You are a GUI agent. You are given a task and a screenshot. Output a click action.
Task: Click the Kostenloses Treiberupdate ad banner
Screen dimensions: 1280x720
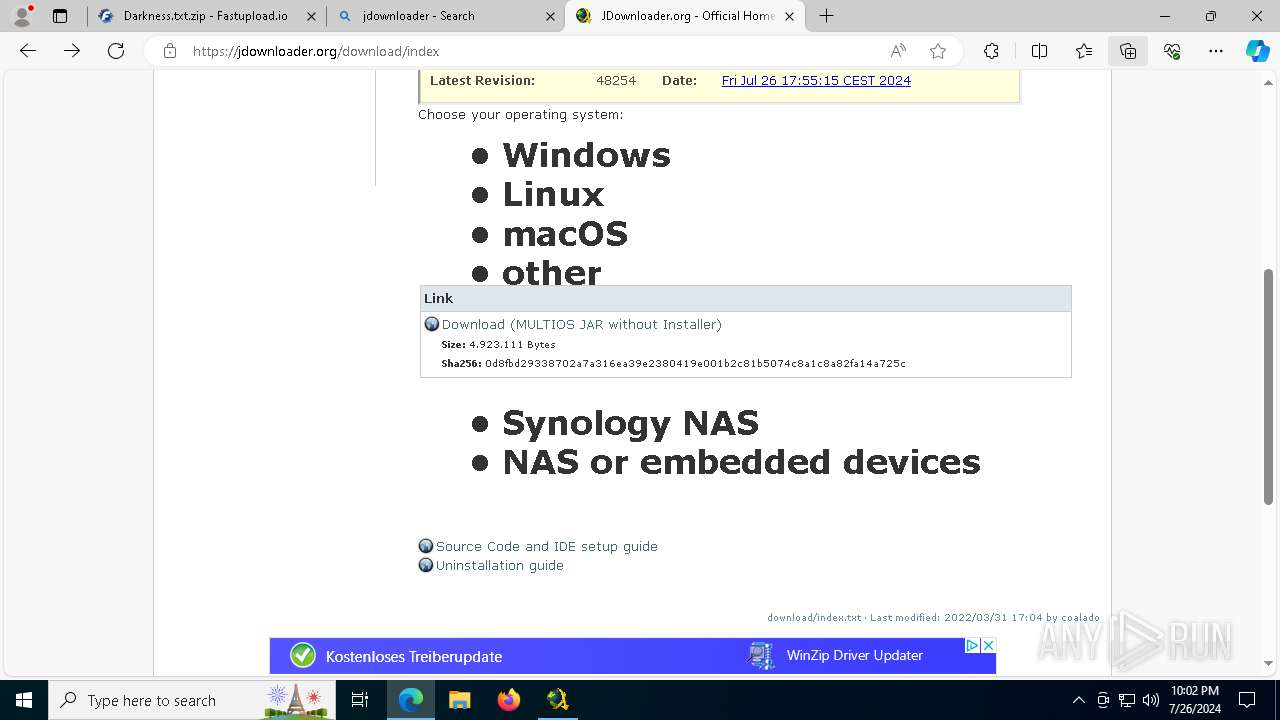(414, 656)
